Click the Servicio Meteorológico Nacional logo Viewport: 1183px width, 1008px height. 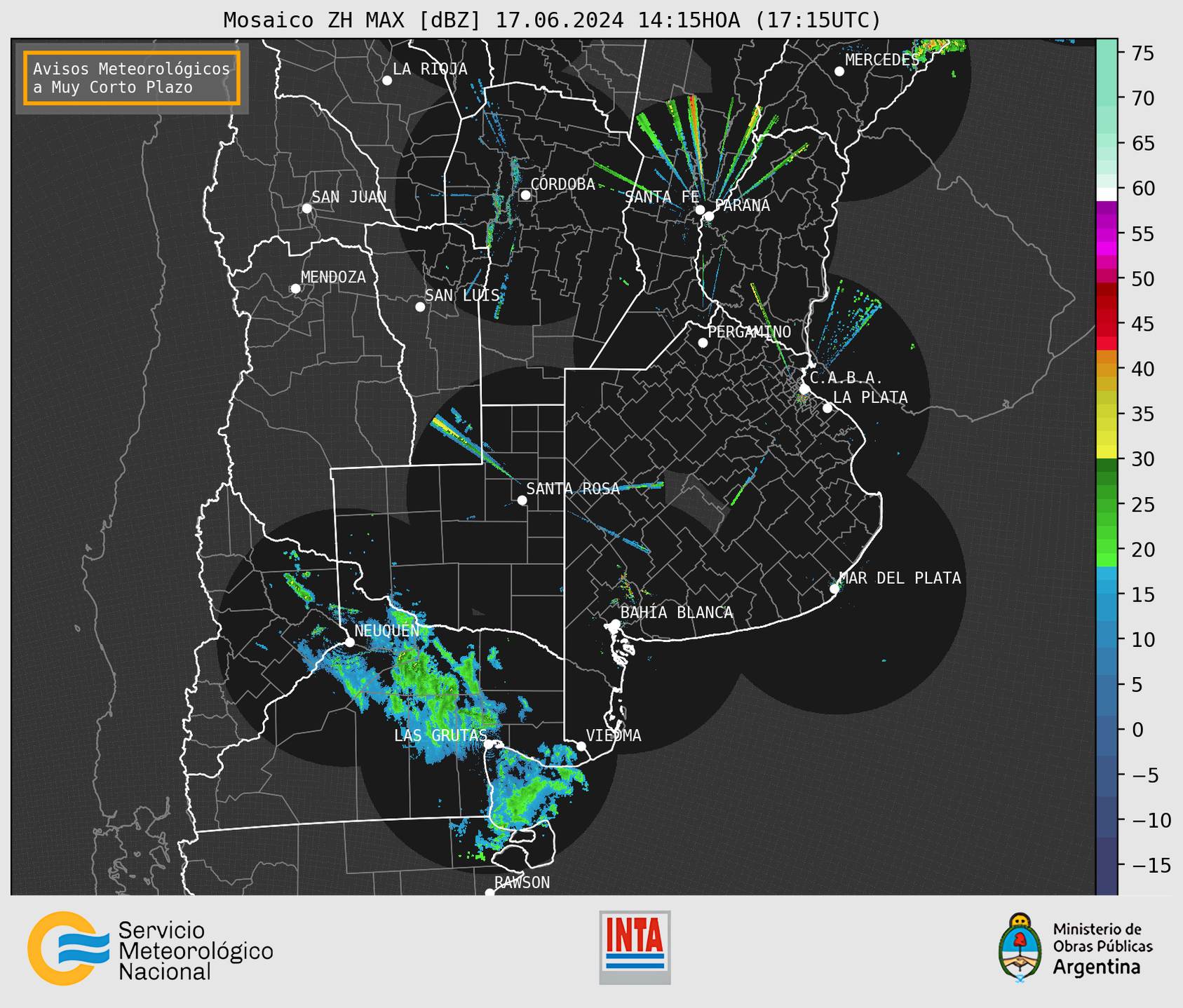pos(150,948)
